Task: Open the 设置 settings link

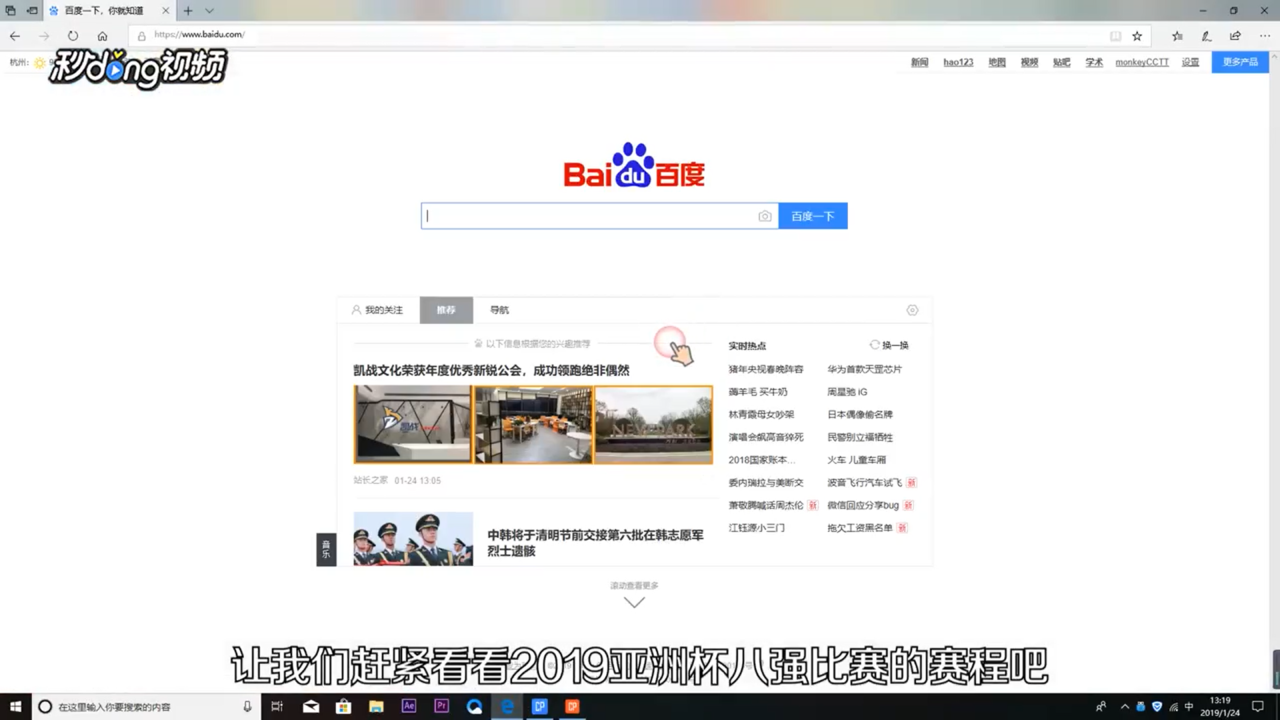Action: point(1190,62)
